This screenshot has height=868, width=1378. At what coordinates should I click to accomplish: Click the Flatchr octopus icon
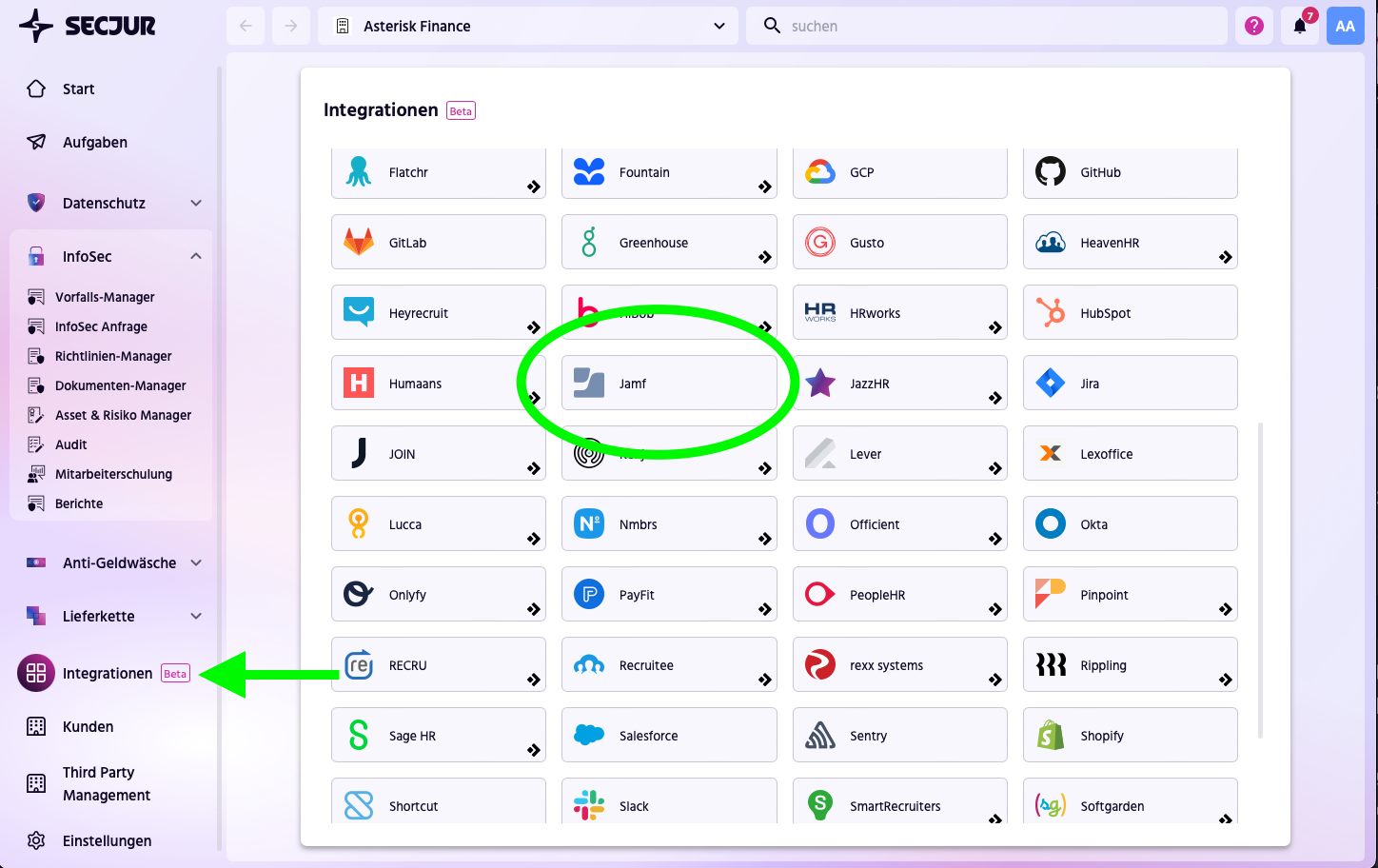tap(359, 171)
